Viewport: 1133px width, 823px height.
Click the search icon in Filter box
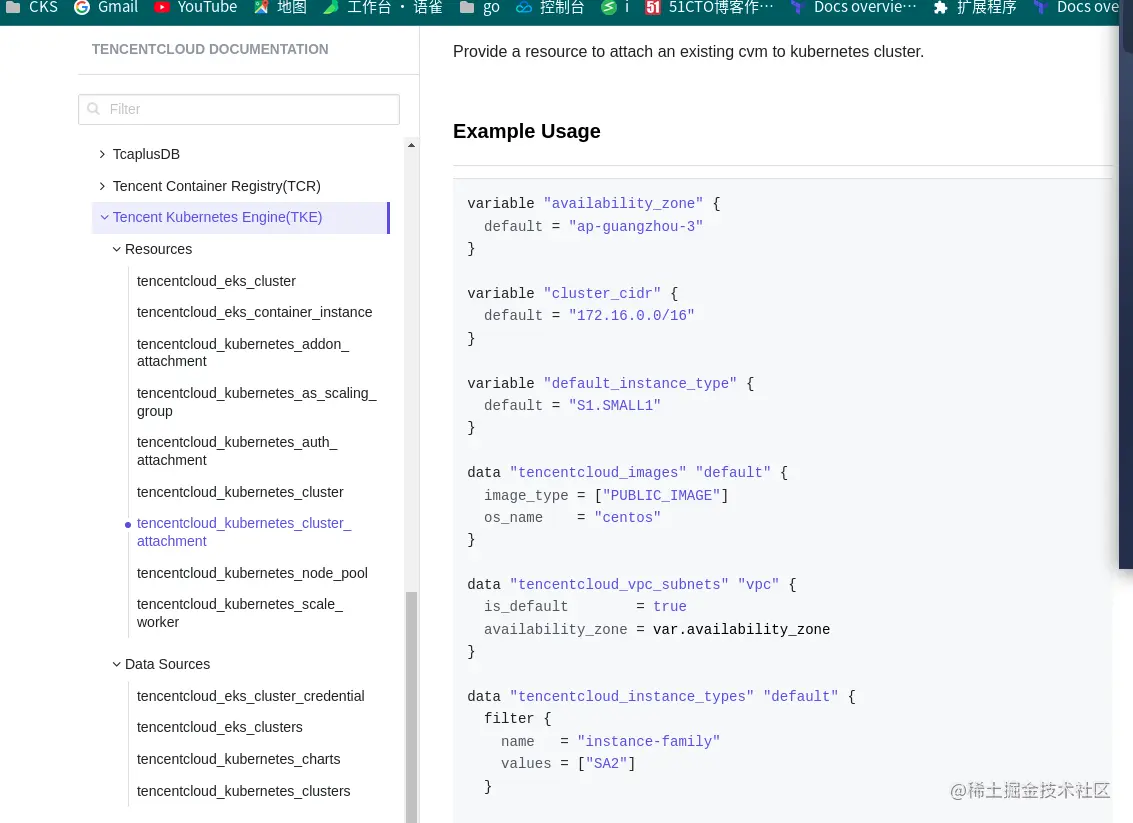click(x=93, y=109)
